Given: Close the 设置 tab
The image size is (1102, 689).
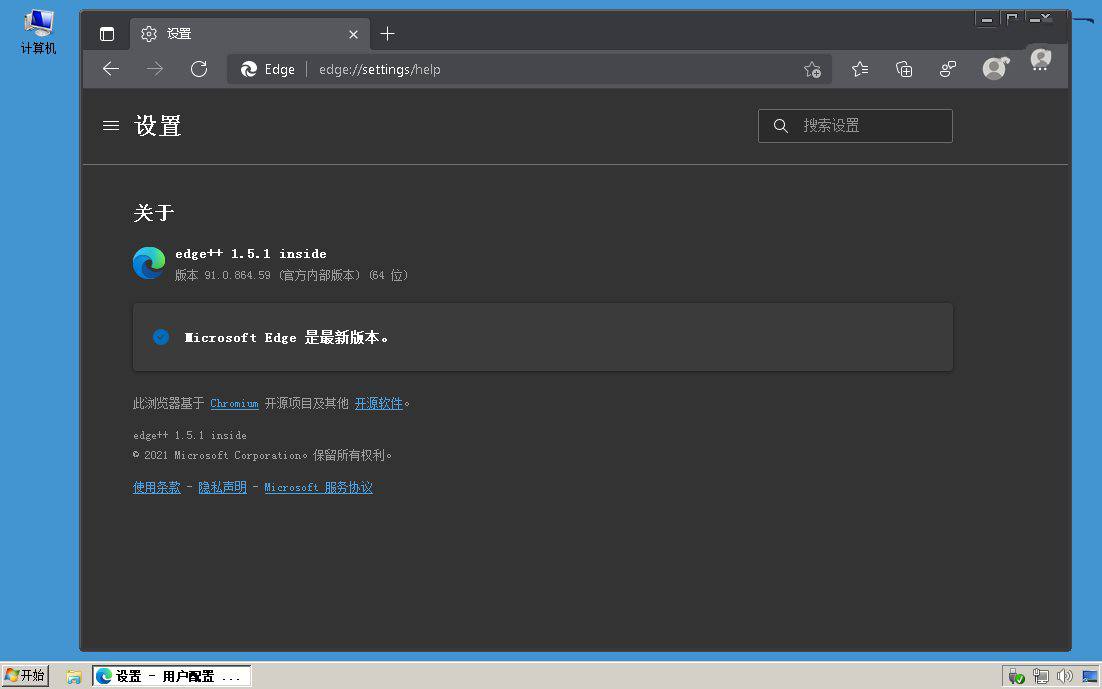Looking at the screenshot, I should [x=353, y=34].
